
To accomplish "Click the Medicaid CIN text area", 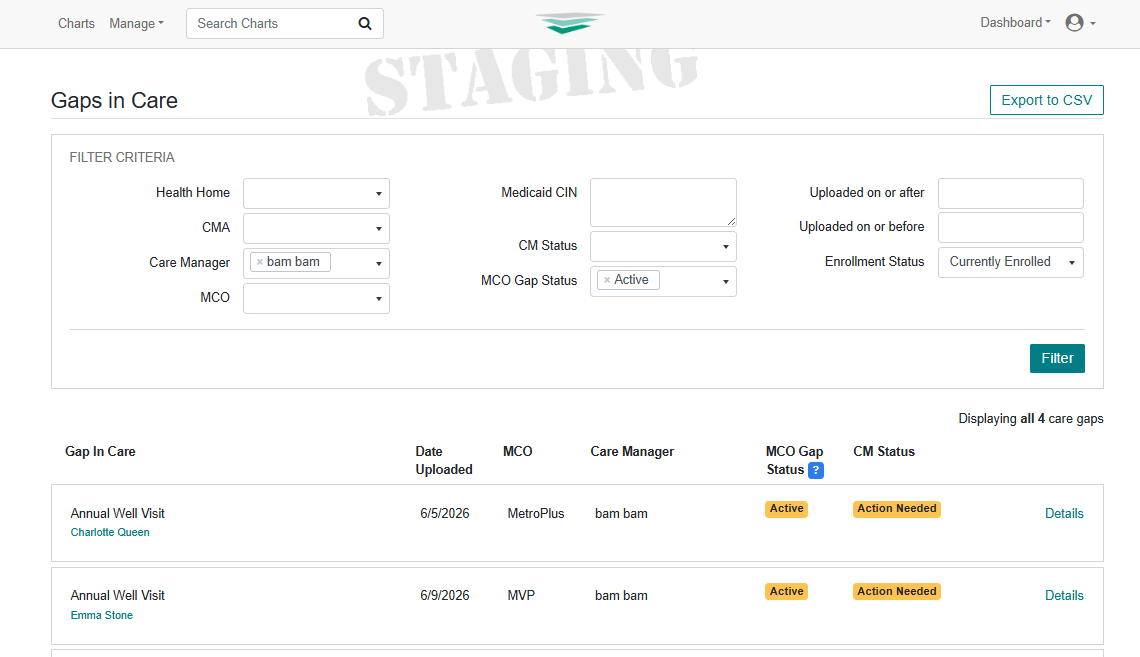I will tap(663, 202).
